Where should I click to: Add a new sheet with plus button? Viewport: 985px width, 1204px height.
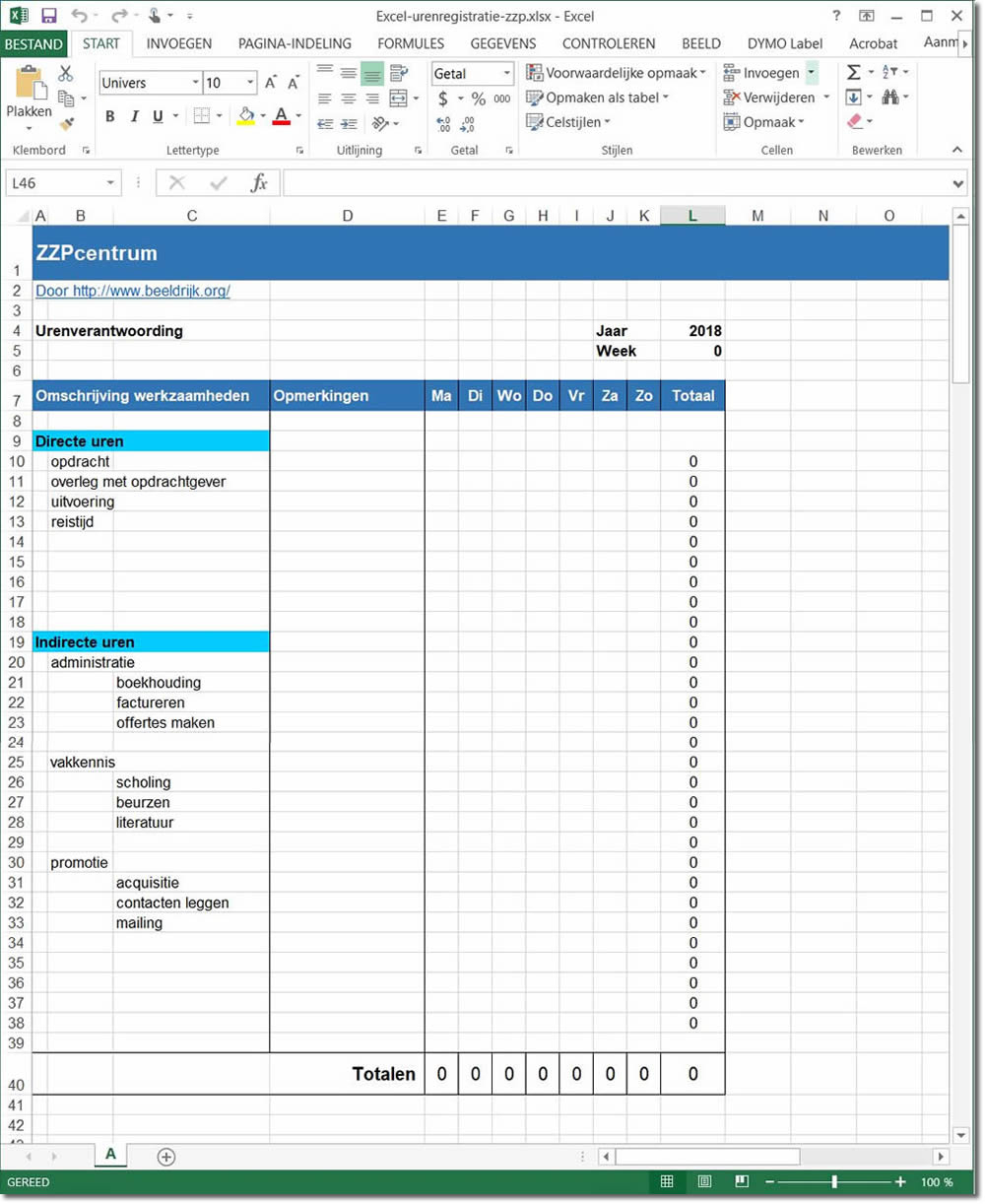[165, 1156]
